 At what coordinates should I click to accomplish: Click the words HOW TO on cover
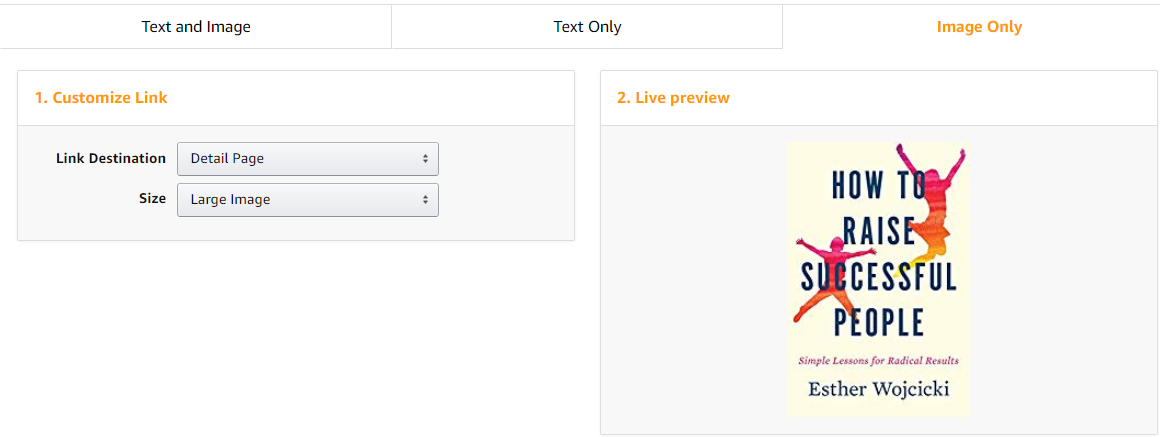point(878,184)
